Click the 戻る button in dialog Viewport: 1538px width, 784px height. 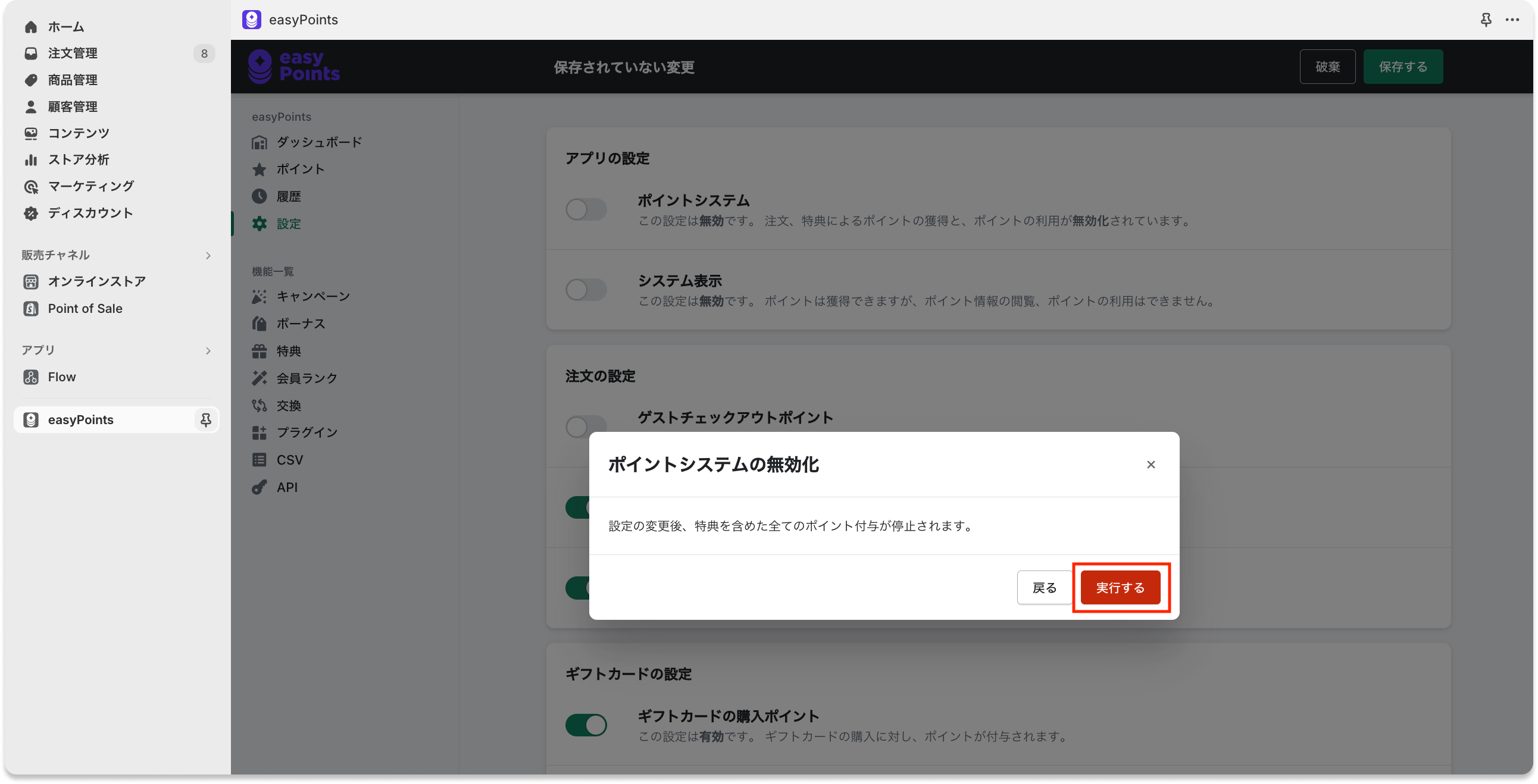point(1044,588)
